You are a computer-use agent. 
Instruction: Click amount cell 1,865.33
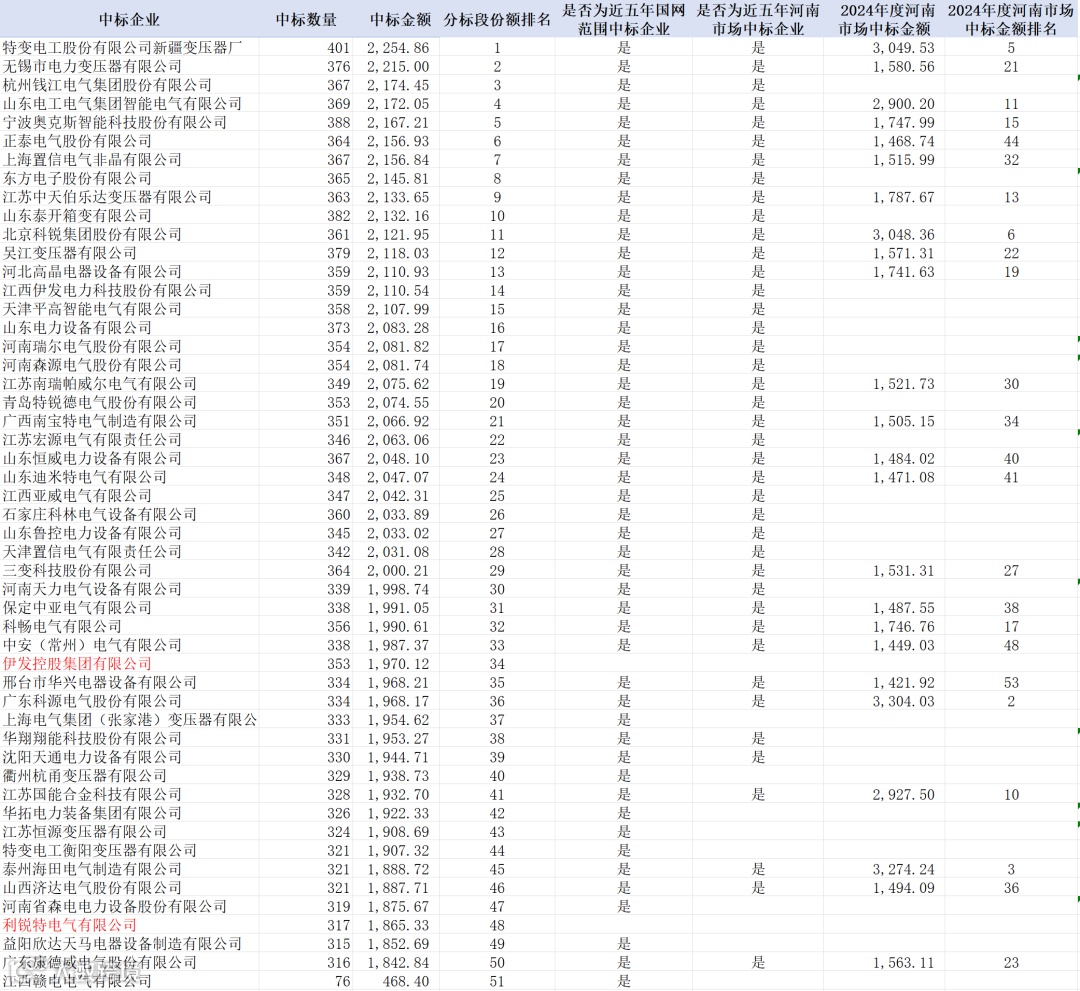(x=397, y=926)
